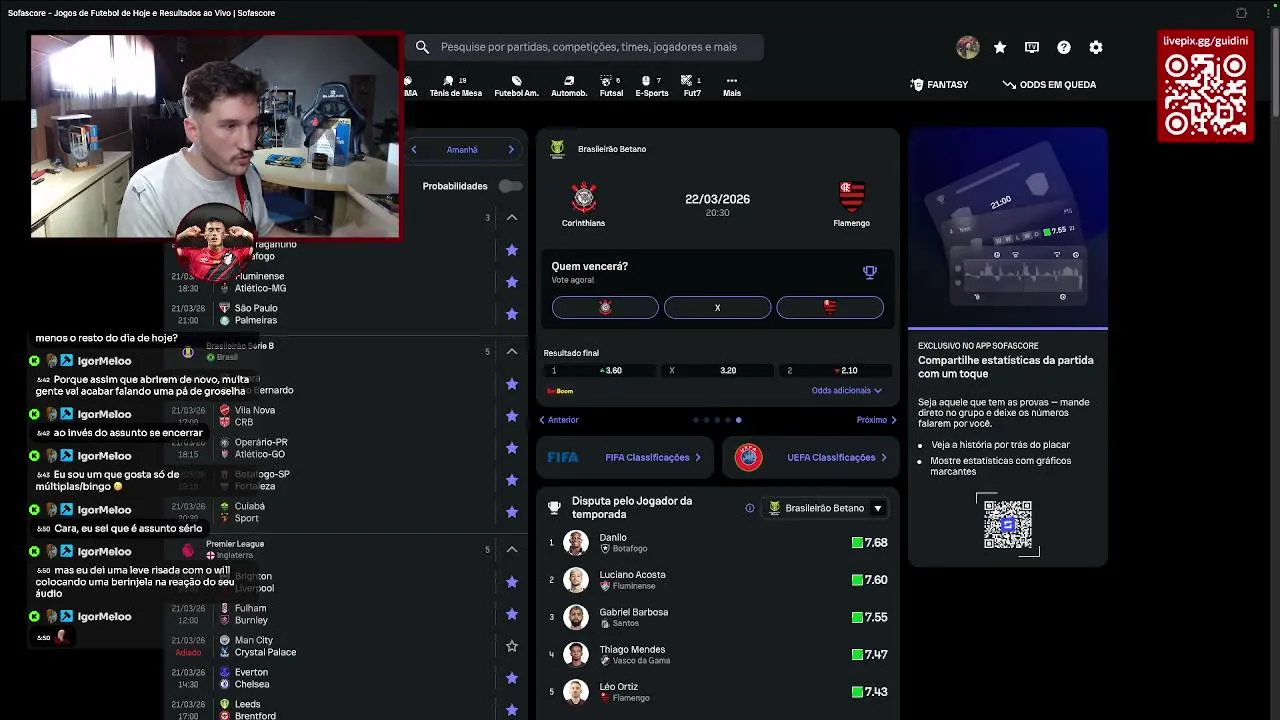Select the last carousel pagination dot
Image resolution: width=1280 pixels, height=720 pixels.
(738, 420)
